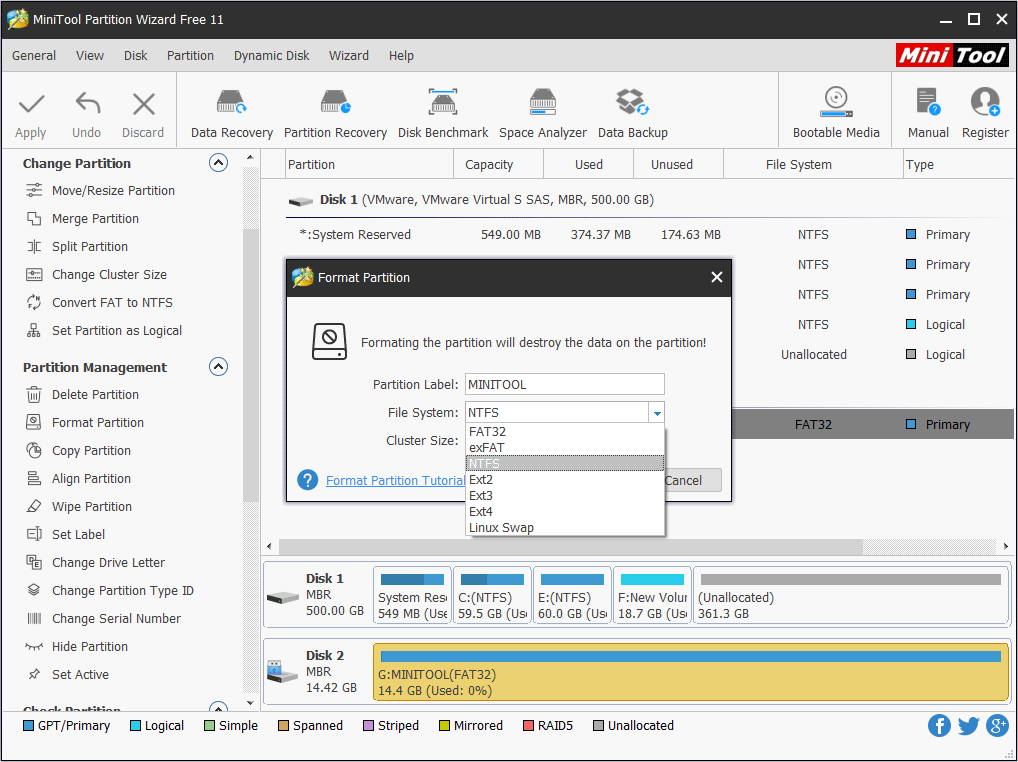Open the Google Plus share icon

[997, 725]
